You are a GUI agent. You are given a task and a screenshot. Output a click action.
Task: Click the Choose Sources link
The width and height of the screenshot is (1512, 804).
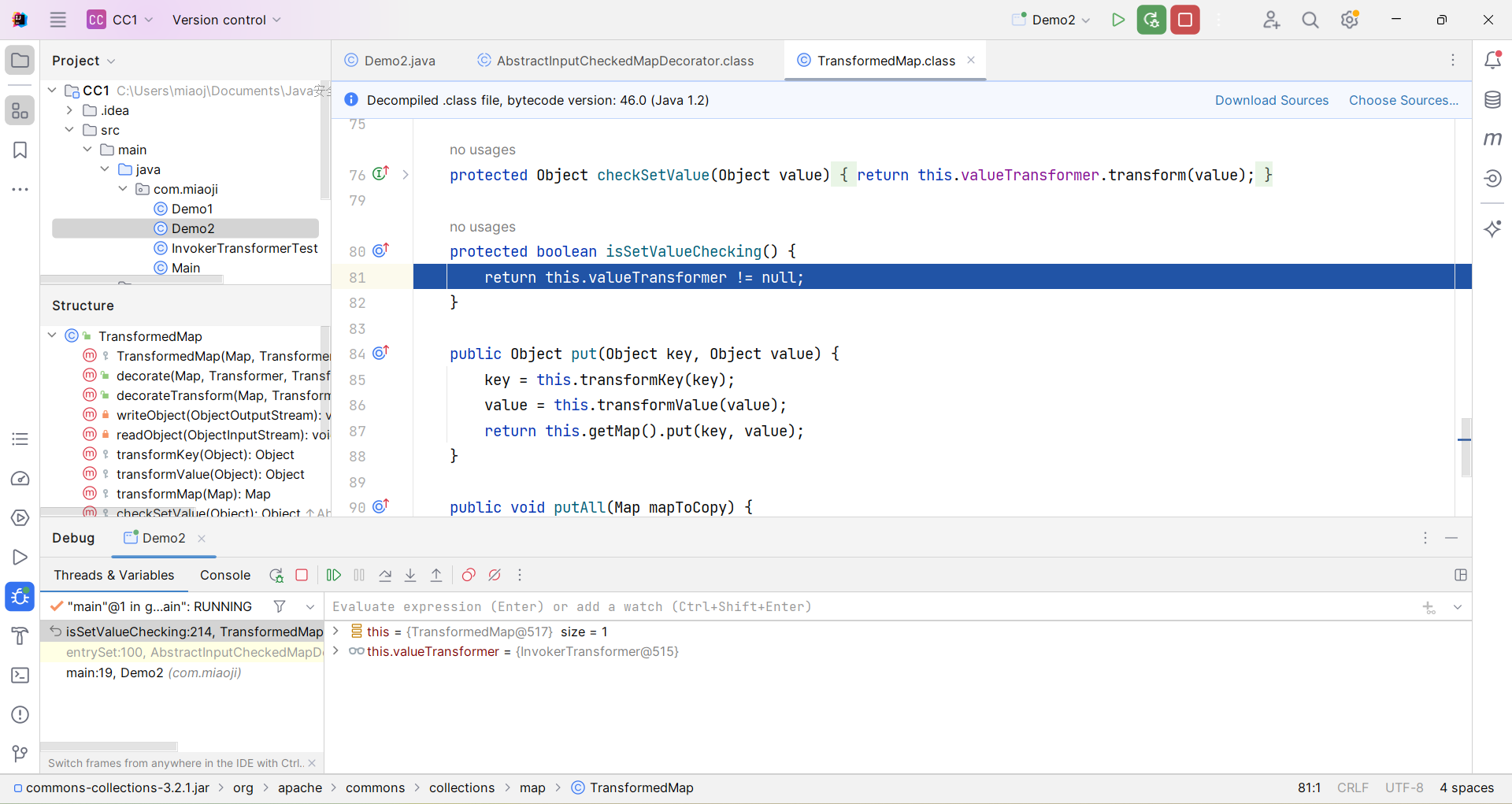click(x=1403, y=100)
